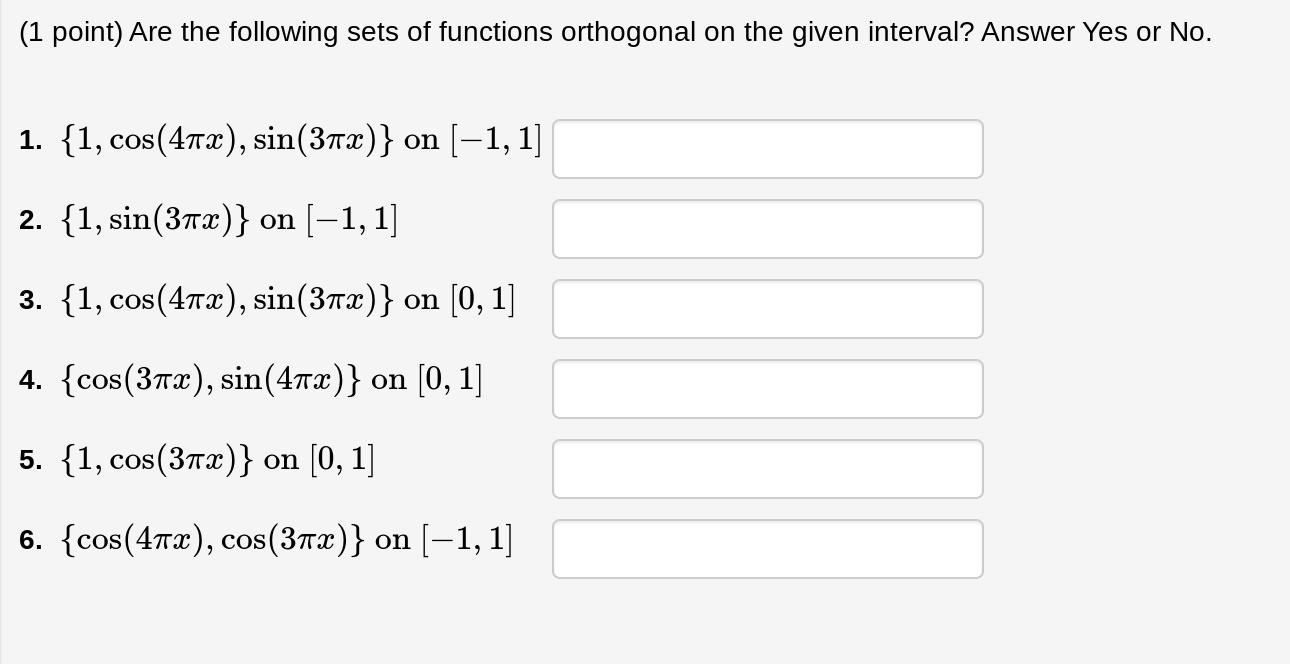Viewport: 1290px width, 664px height.
Task: Click the input box for the {1, cos(3πx)} set
Action: click(x=767, y=468)
